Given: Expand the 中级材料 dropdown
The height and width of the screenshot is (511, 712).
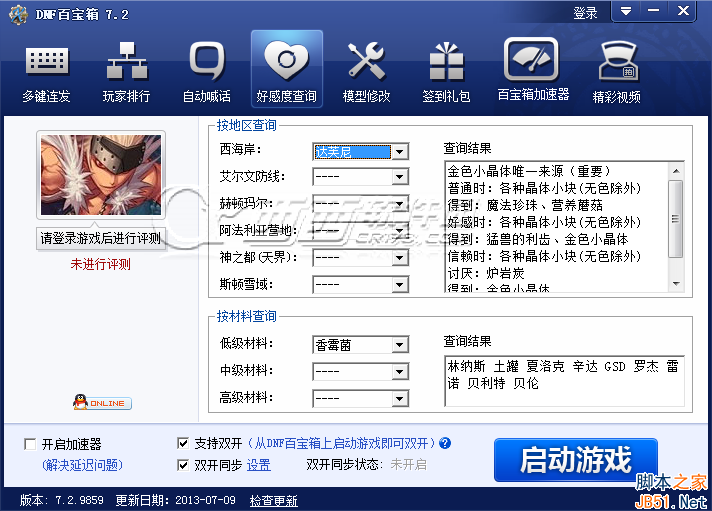Looking at the screenshot, I should [x=400, y=372].
